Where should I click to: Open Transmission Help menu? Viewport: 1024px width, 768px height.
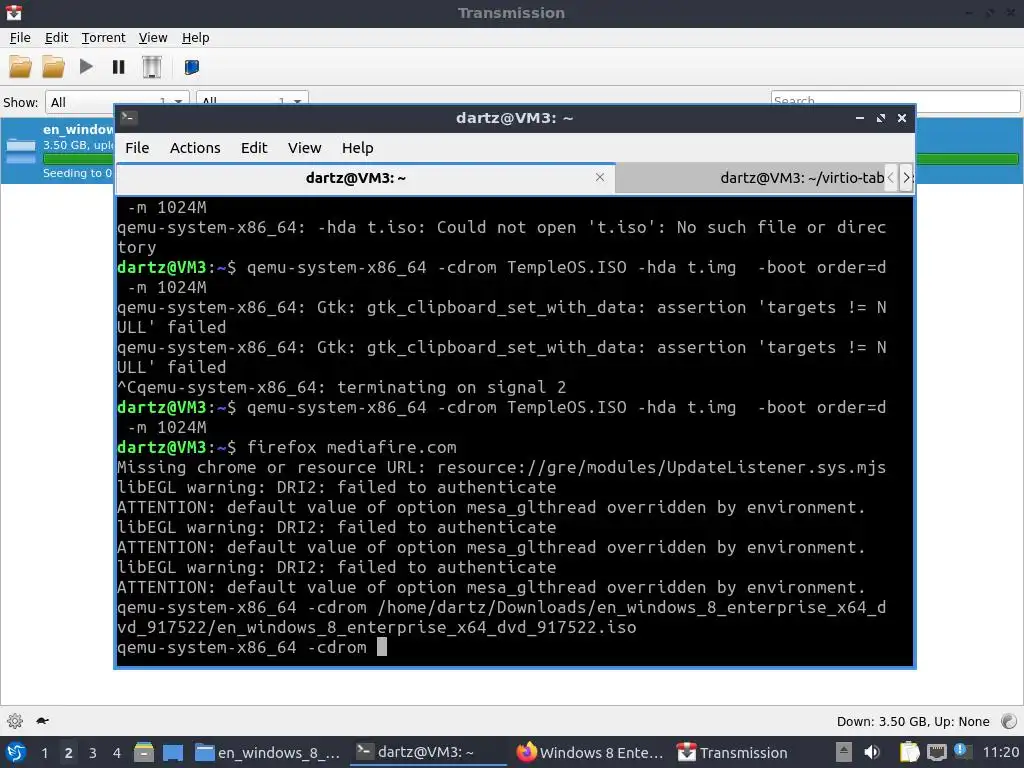pyautogui.click(x=195, y=38)
